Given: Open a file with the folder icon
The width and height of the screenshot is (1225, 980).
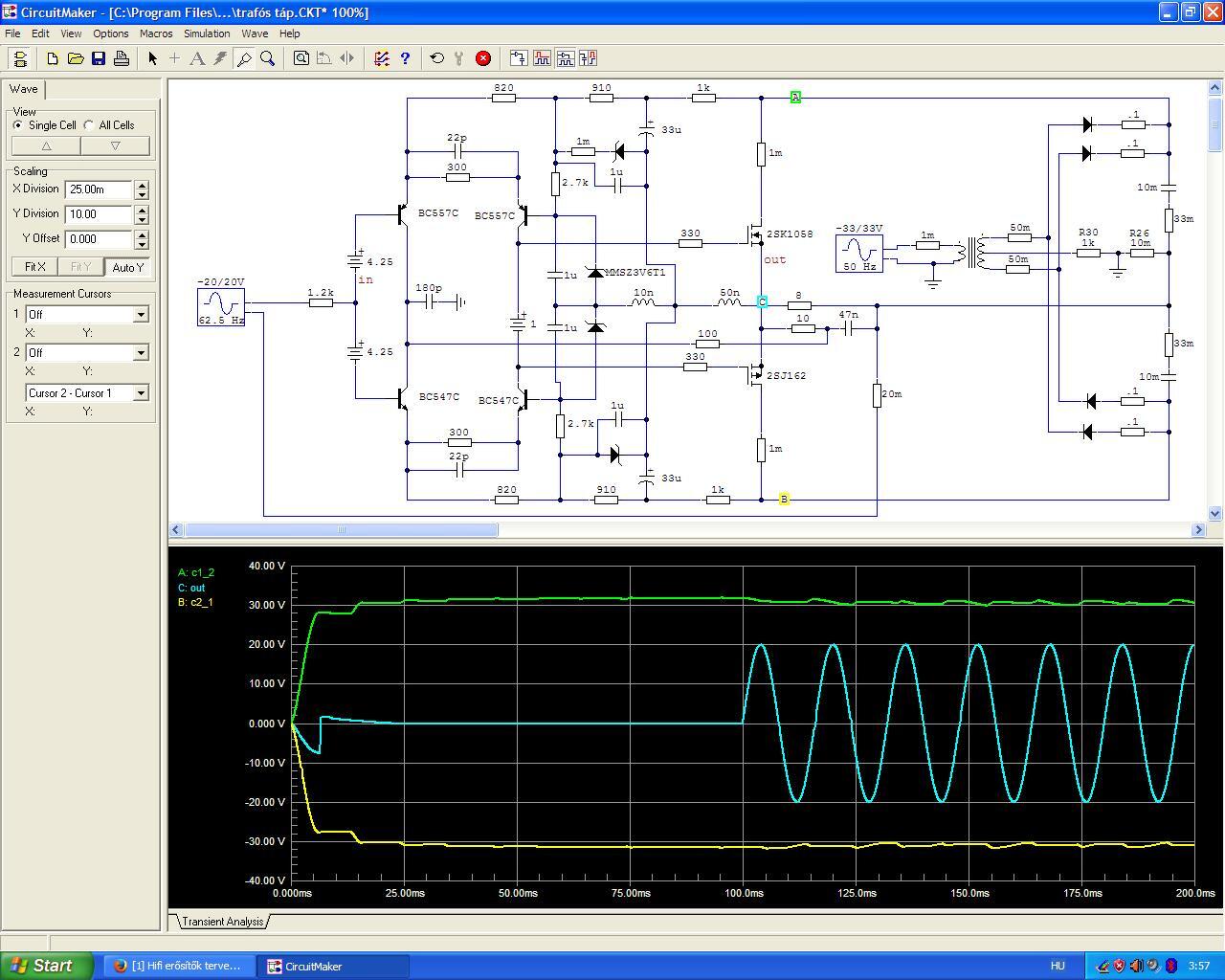Looking at the screenshot, I should [76, 58].
